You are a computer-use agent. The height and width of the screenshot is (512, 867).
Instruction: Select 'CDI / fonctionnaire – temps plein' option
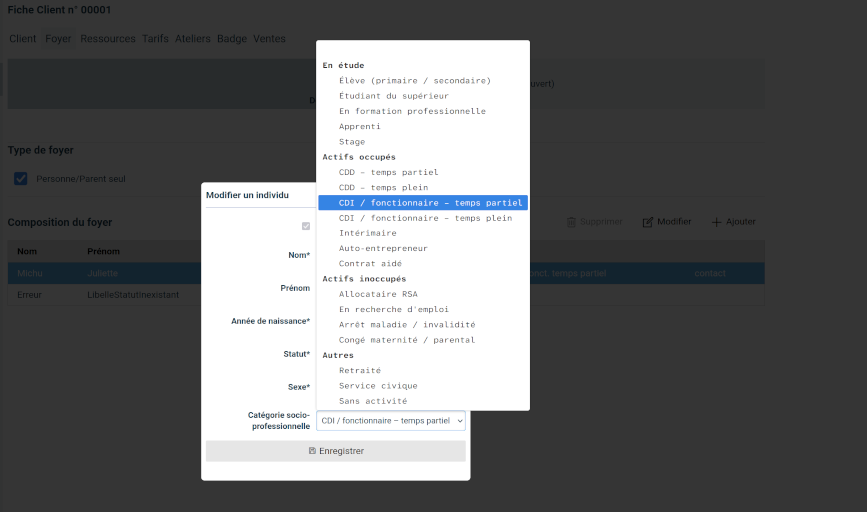pos(425,218)
